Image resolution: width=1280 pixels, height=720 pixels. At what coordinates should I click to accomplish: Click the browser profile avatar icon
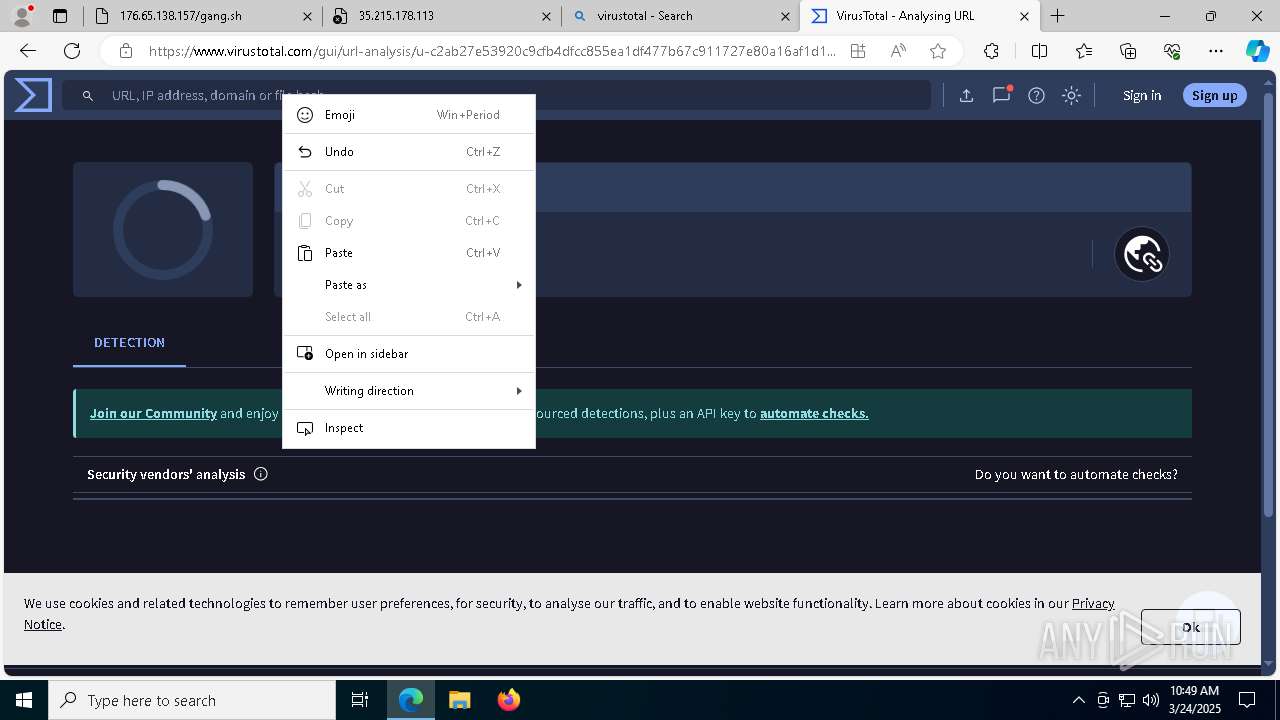22,16
